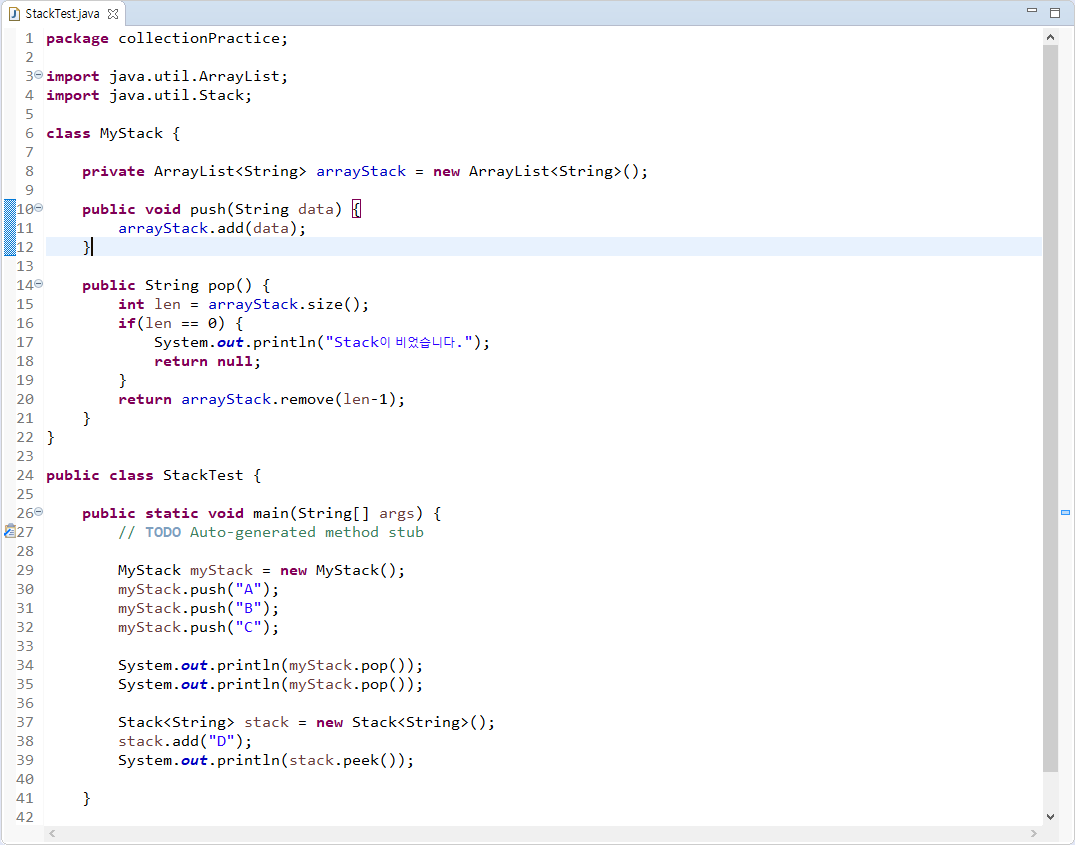Click 'public String pop()' method signature
Image resolution: width=1075 pixels, height=845 pixels.
167,285
